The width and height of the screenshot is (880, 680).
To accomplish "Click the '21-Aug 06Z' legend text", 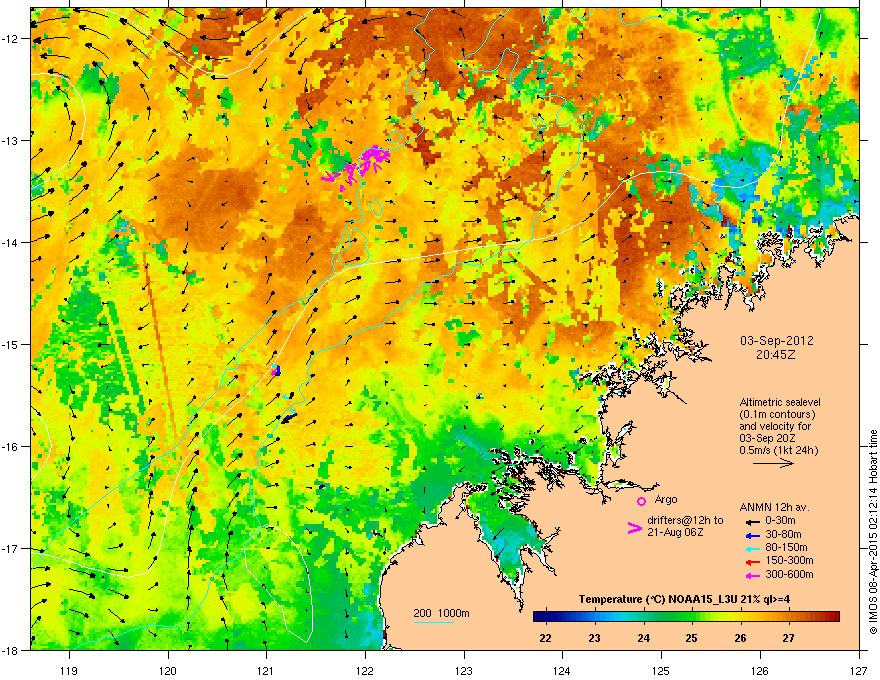I will pyautogui.click(x=675, y=532).
